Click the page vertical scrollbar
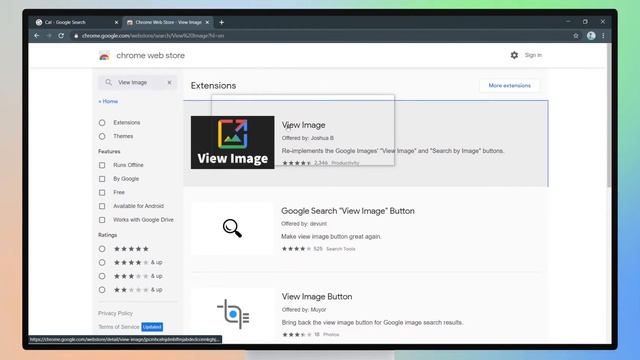Image resolution: width=640 pixels, height=360 pixels. pyautogui.click(x=609, y=116)
